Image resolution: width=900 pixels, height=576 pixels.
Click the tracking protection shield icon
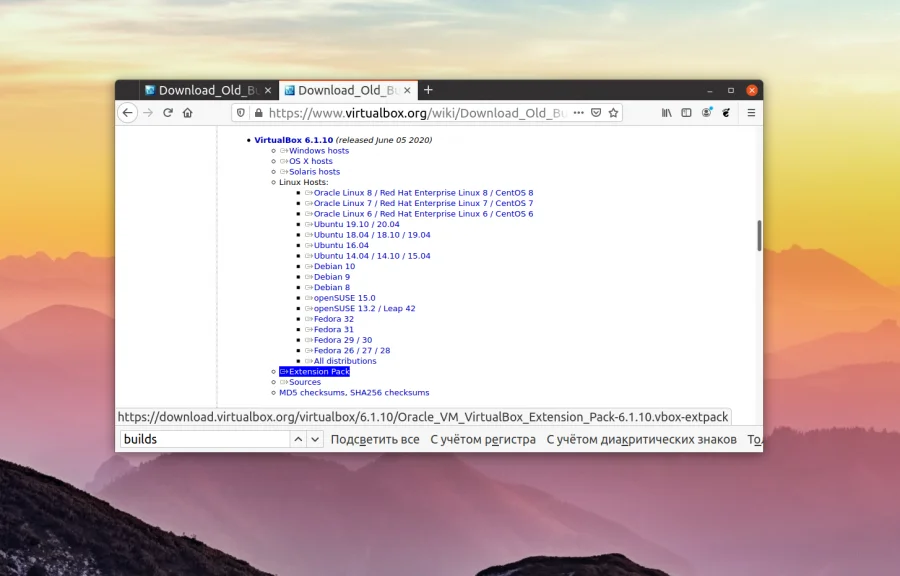click(238, 112)
